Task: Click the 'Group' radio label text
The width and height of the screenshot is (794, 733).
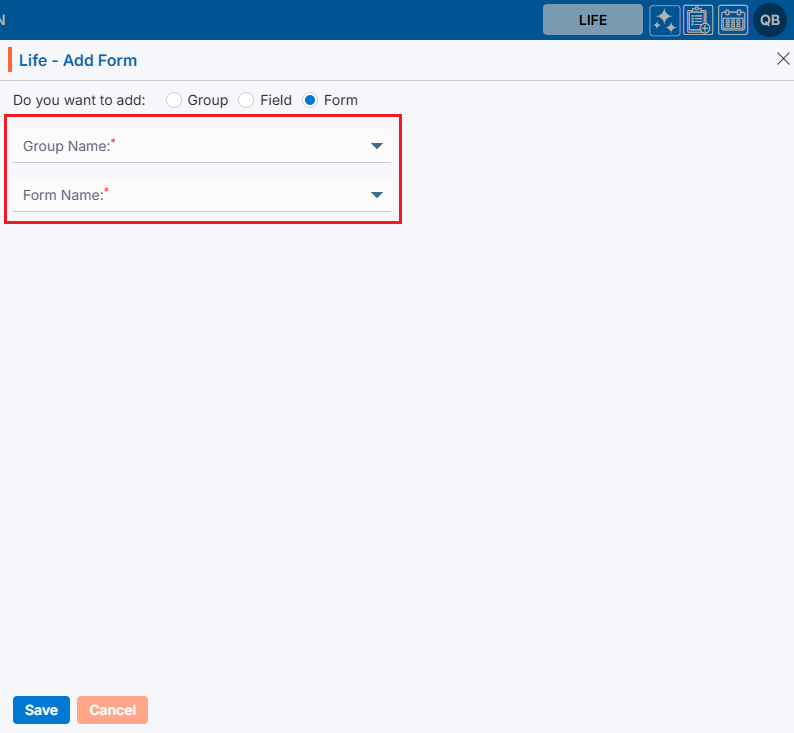Action: coord(208,100)
